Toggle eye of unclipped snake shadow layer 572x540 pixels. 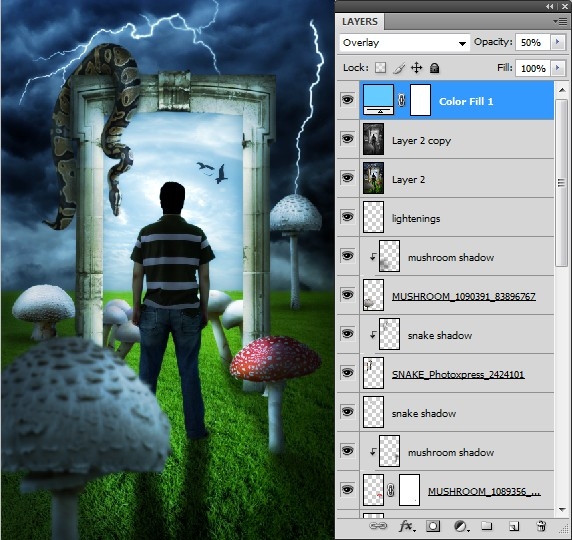347,412
